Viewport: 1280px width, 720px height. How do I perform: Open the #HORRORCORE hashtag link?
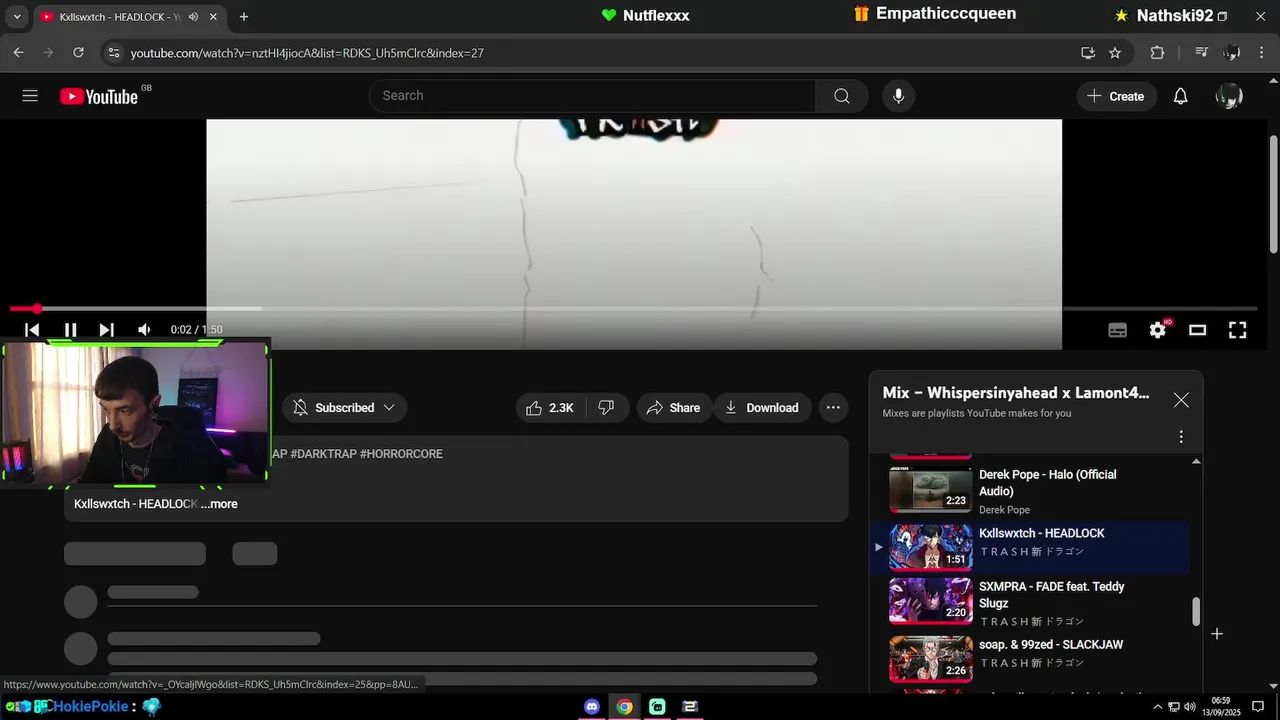pyautogui.click(x=401, y=454)
